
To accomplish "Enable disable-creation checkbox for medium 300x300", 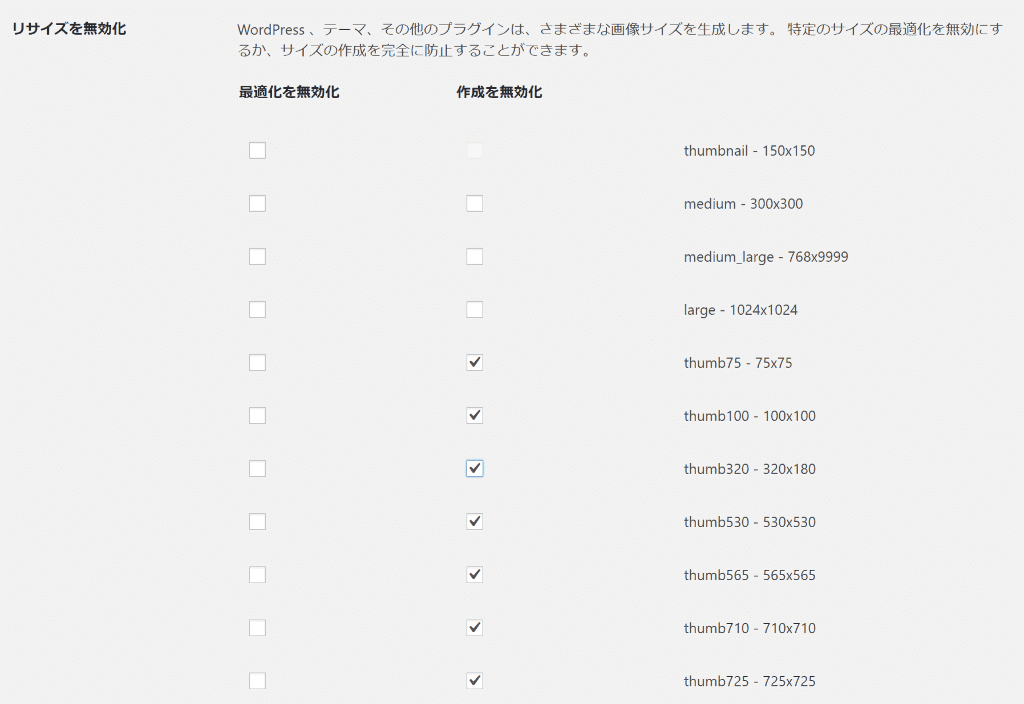I will pyautogui.click(x=475, y=204).
